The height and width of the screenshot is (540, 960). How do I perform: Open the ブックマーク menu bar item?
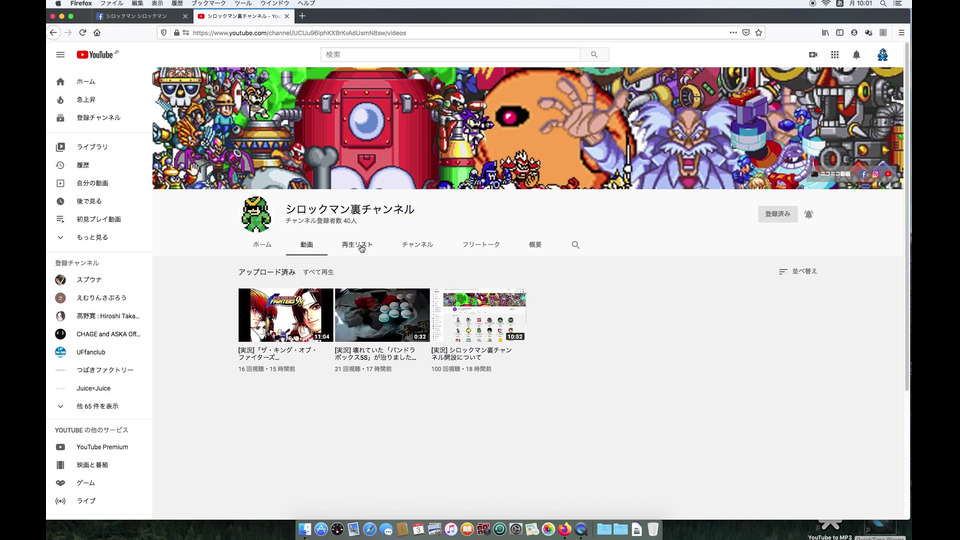(208, 4)
